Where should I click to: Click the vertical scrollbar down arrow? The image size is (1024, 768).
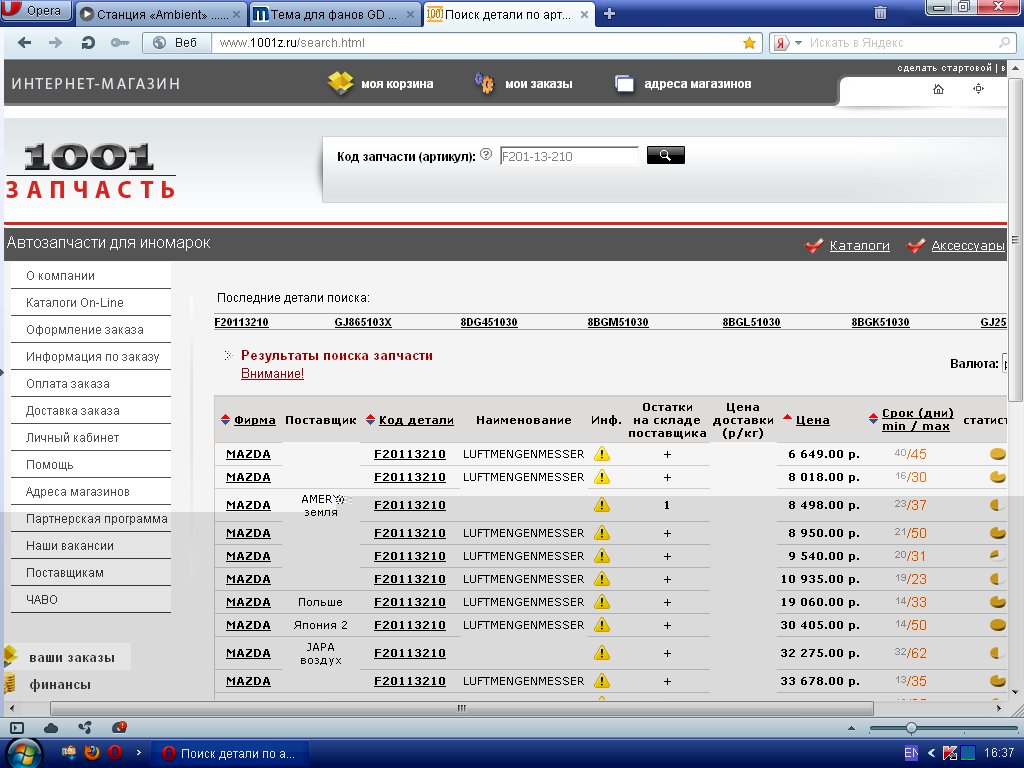pos(1015,692)
